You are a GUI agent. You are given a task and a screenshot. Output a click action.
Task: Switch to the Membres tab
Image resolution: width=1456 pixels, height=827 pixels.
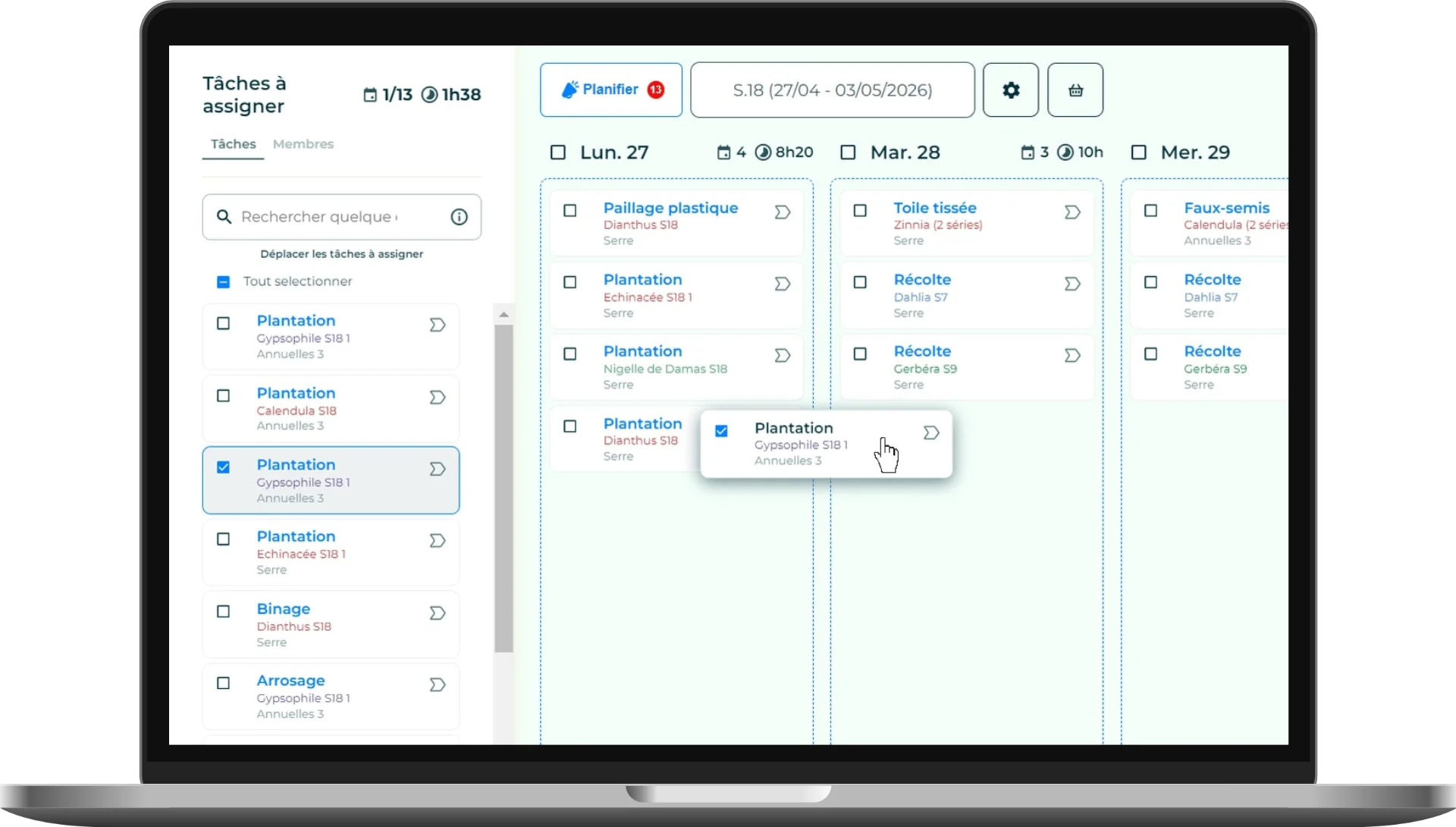(303, 144)
